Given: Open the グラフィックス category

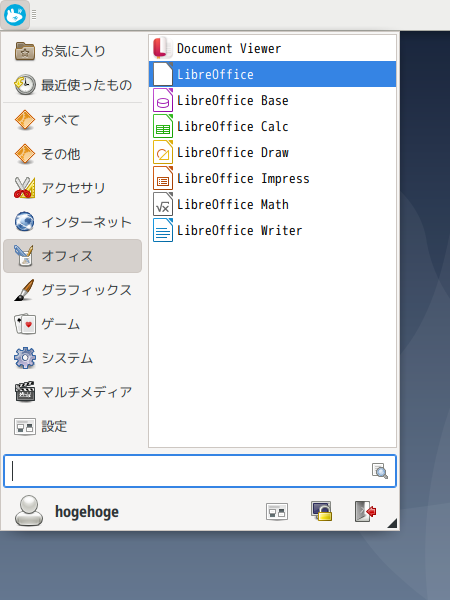Looking at the screenshot, I should (x=72, y=290).
